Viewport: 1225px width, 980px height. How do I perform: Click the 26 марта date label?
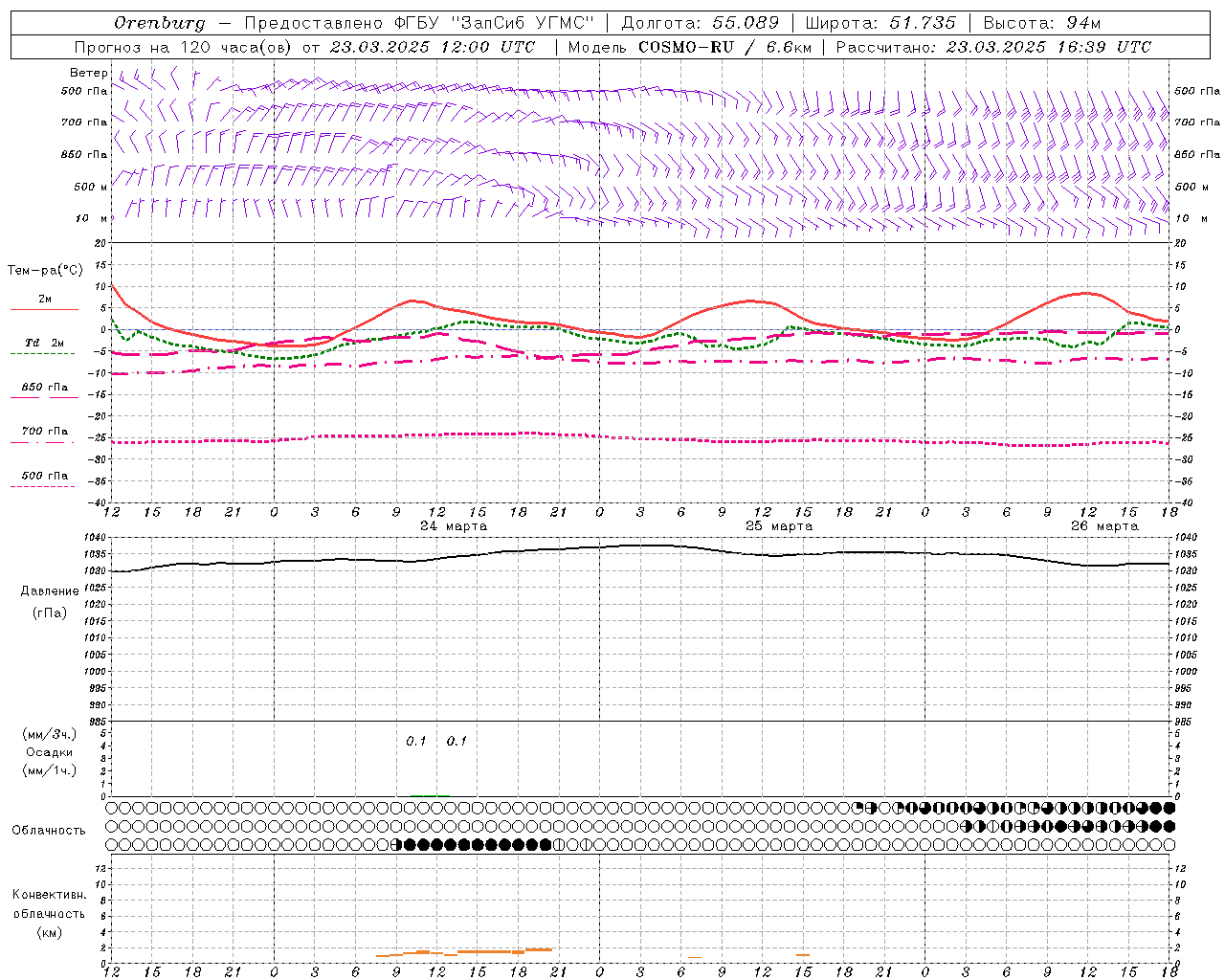1104,526
